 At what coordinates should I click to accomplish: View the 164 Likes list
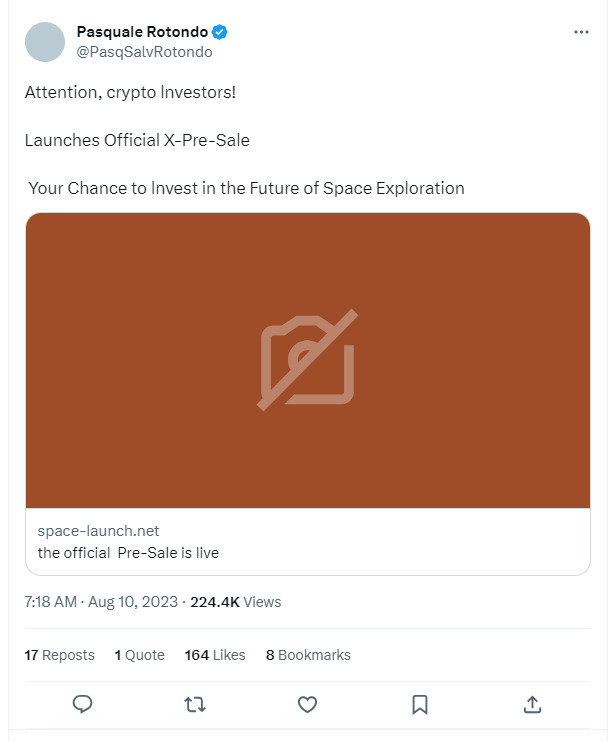coord(214,655)
